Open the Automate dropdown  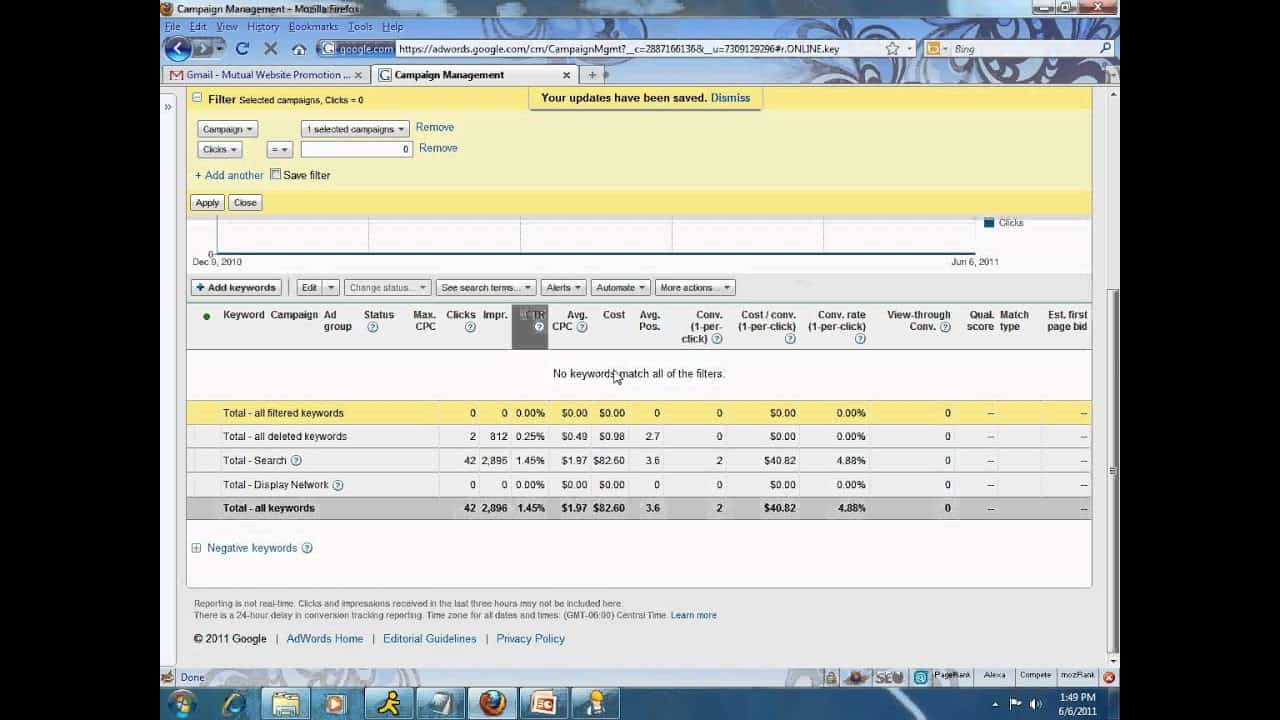click(621, 288)
